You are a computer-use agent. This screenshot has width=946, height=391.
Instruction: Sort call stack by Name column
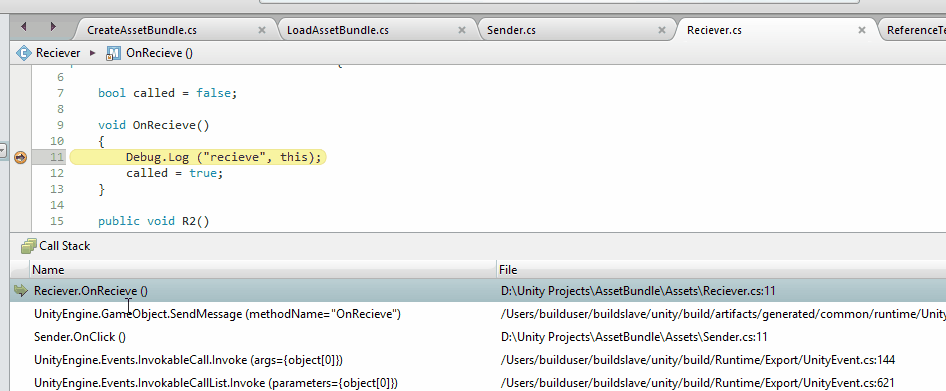(262, 270)
